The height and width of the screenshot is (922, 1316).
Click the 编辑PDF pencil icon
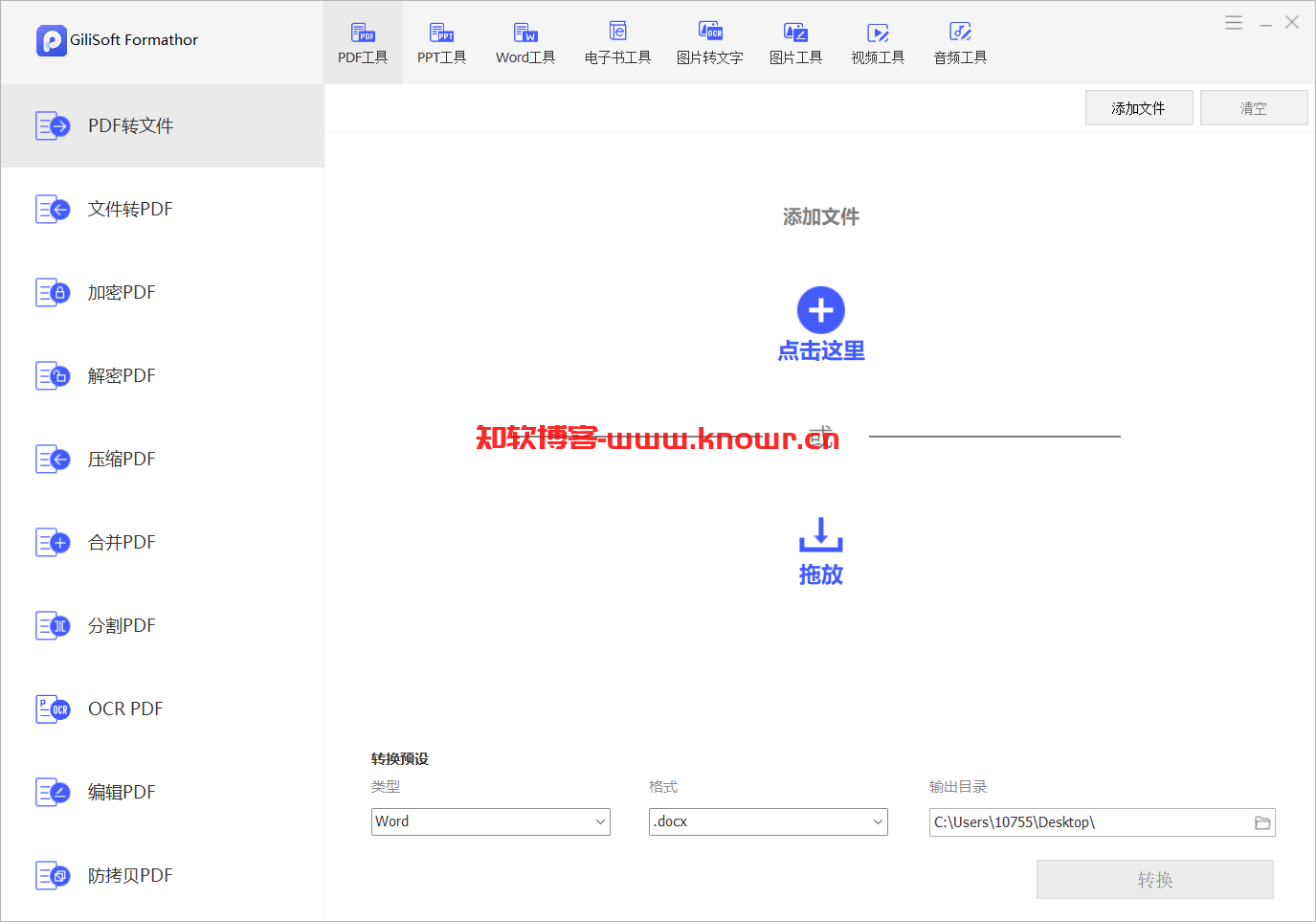click(x=53, y=792)
